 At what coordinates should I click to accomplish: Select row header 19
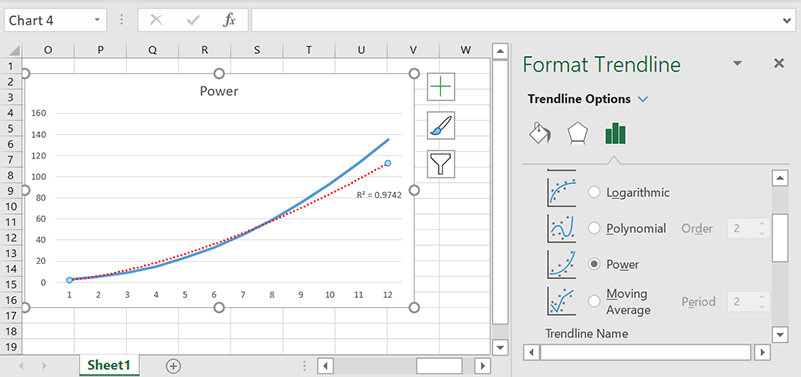click(x=11, y=347)
